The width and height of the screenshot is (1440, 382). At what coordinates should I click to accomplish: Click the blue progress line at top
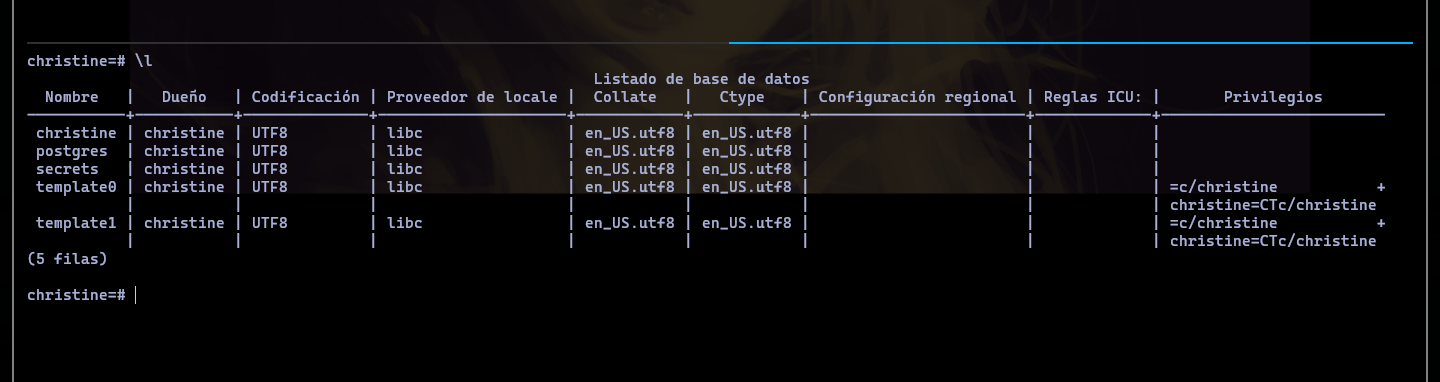tap(1071, 43)
